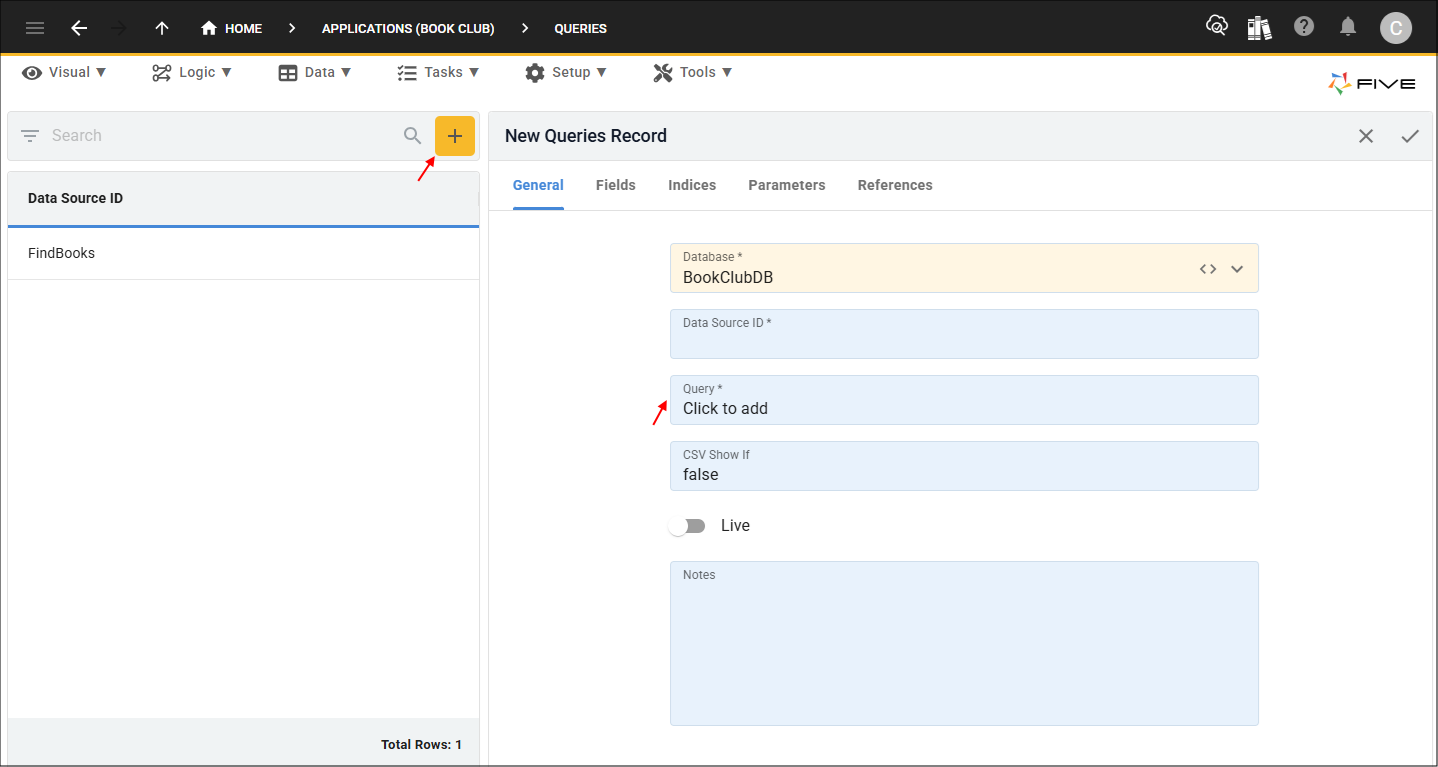Expand the Database dropdown

(x=1237, y=269)
